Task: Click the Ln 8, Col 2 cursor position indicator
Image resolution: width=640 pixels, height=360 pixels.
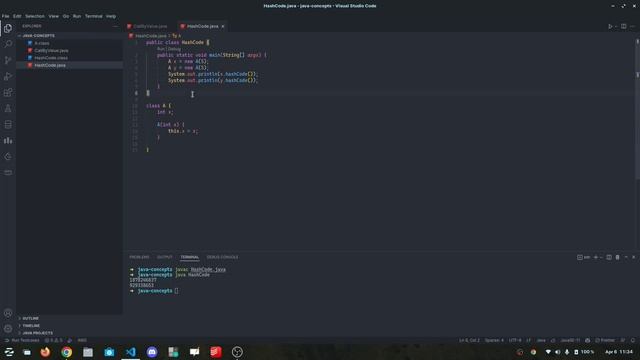Action: 469,340
